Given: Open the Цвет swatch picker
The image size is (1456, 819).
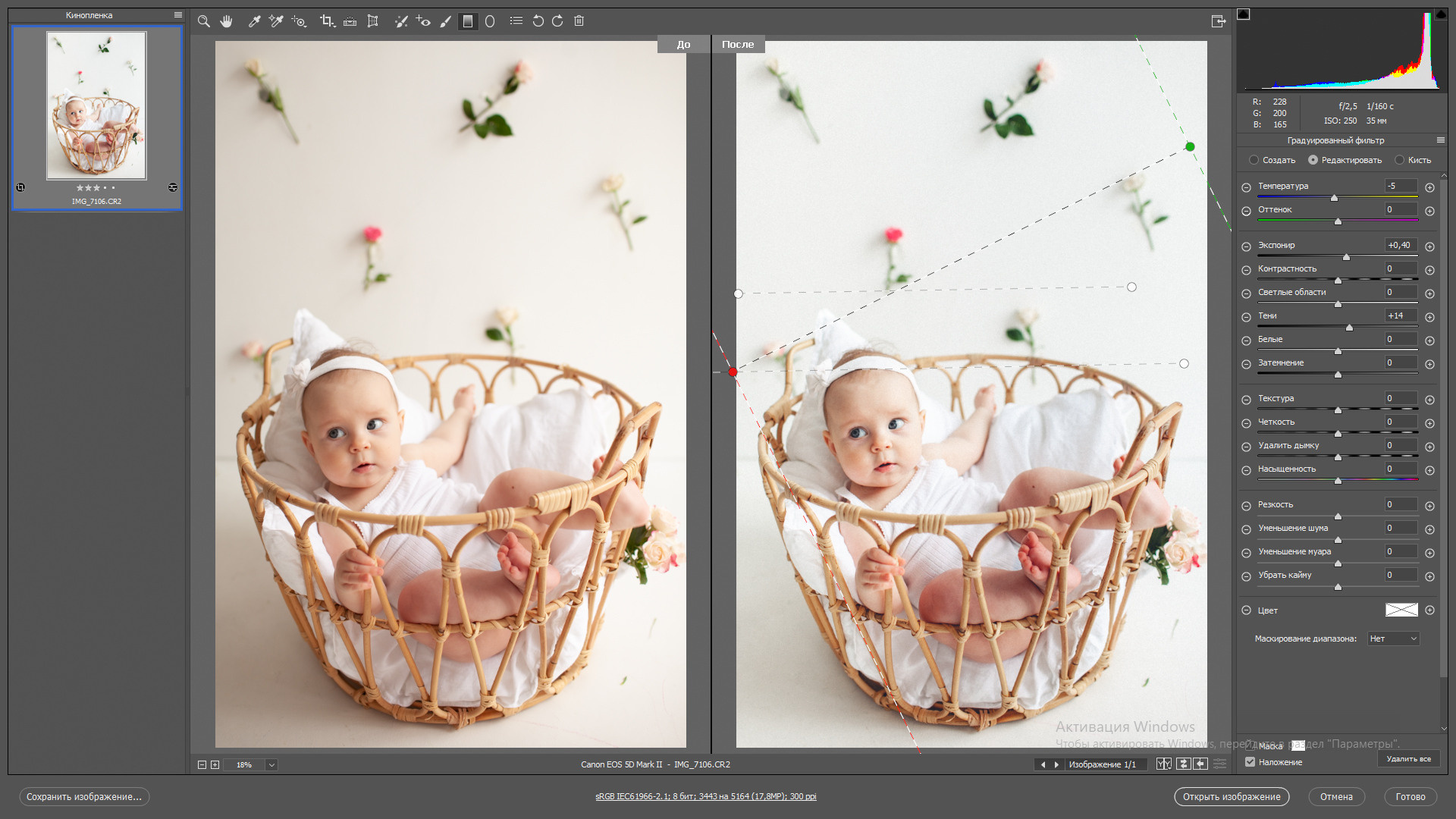Looking at the screenshot, I should (x=1401, y=610).
